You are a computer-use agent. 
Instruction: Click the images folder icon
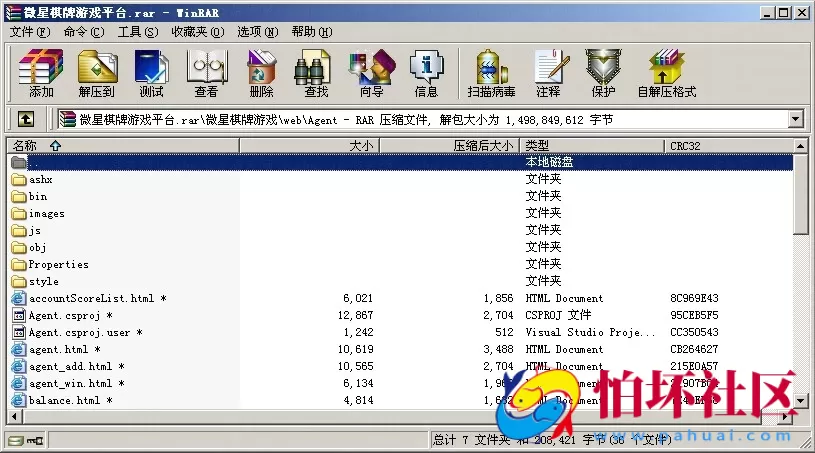[19, 214]
